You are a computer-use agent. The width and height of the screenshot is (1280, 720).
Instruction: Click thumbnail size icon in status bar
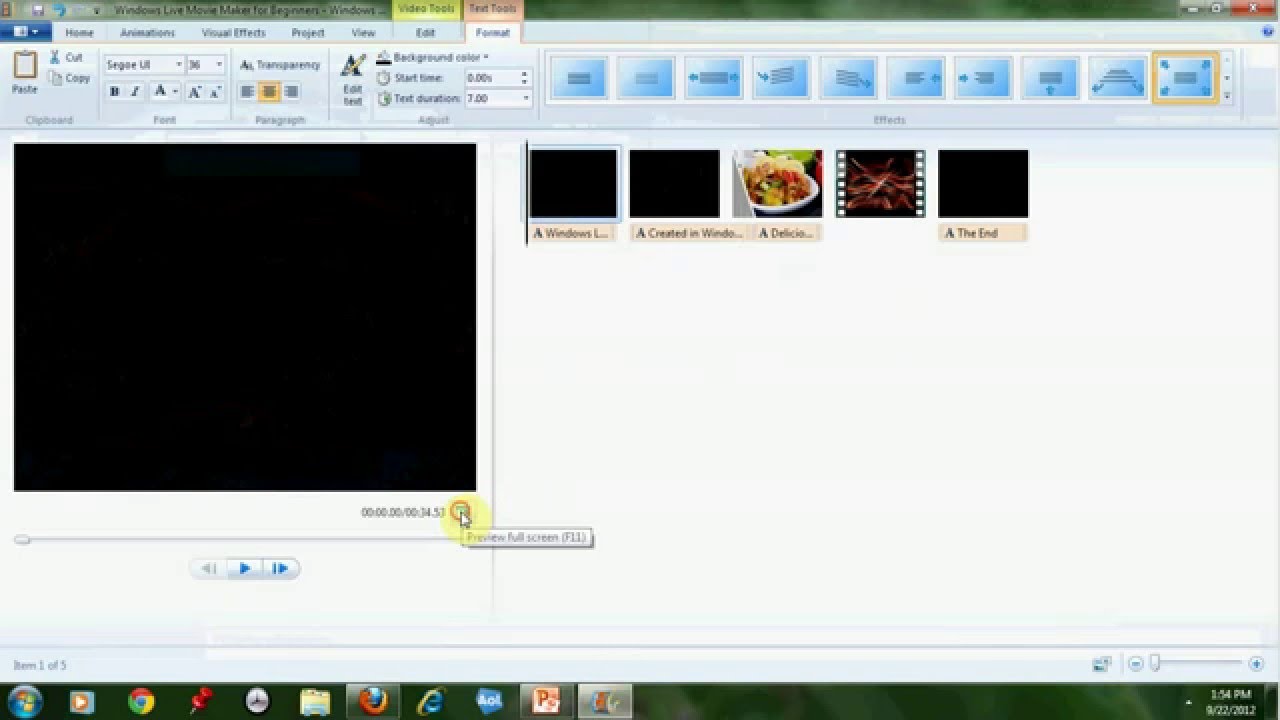[x=1101, y=664]
